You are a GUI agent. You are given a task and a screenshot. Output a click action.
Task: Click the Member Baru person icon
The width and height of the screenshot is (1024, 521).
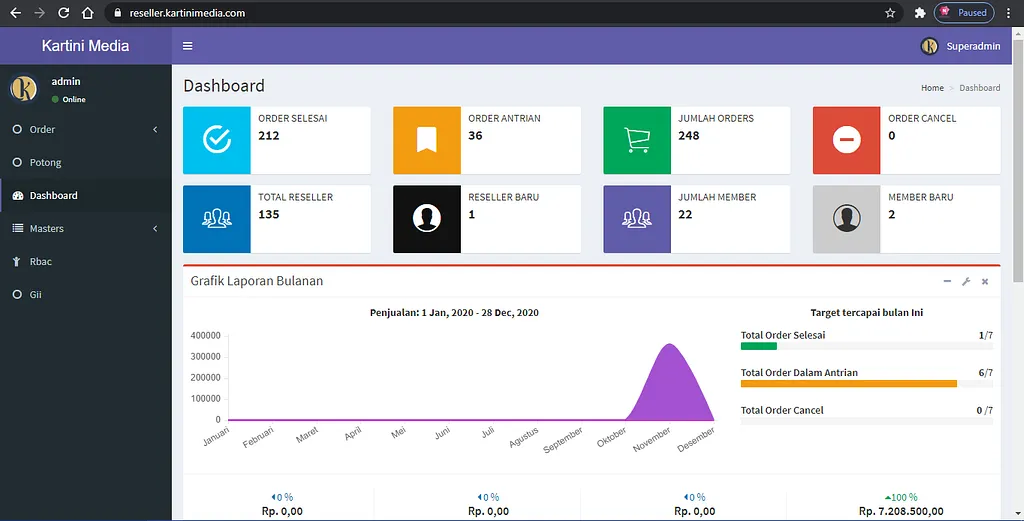846,219
